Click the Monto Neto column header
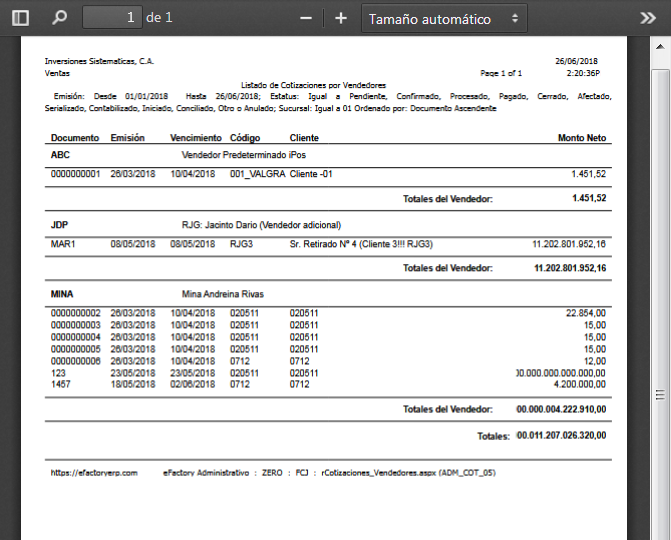The width and height of the screenshot is (671, 540). tap(582, 138)
